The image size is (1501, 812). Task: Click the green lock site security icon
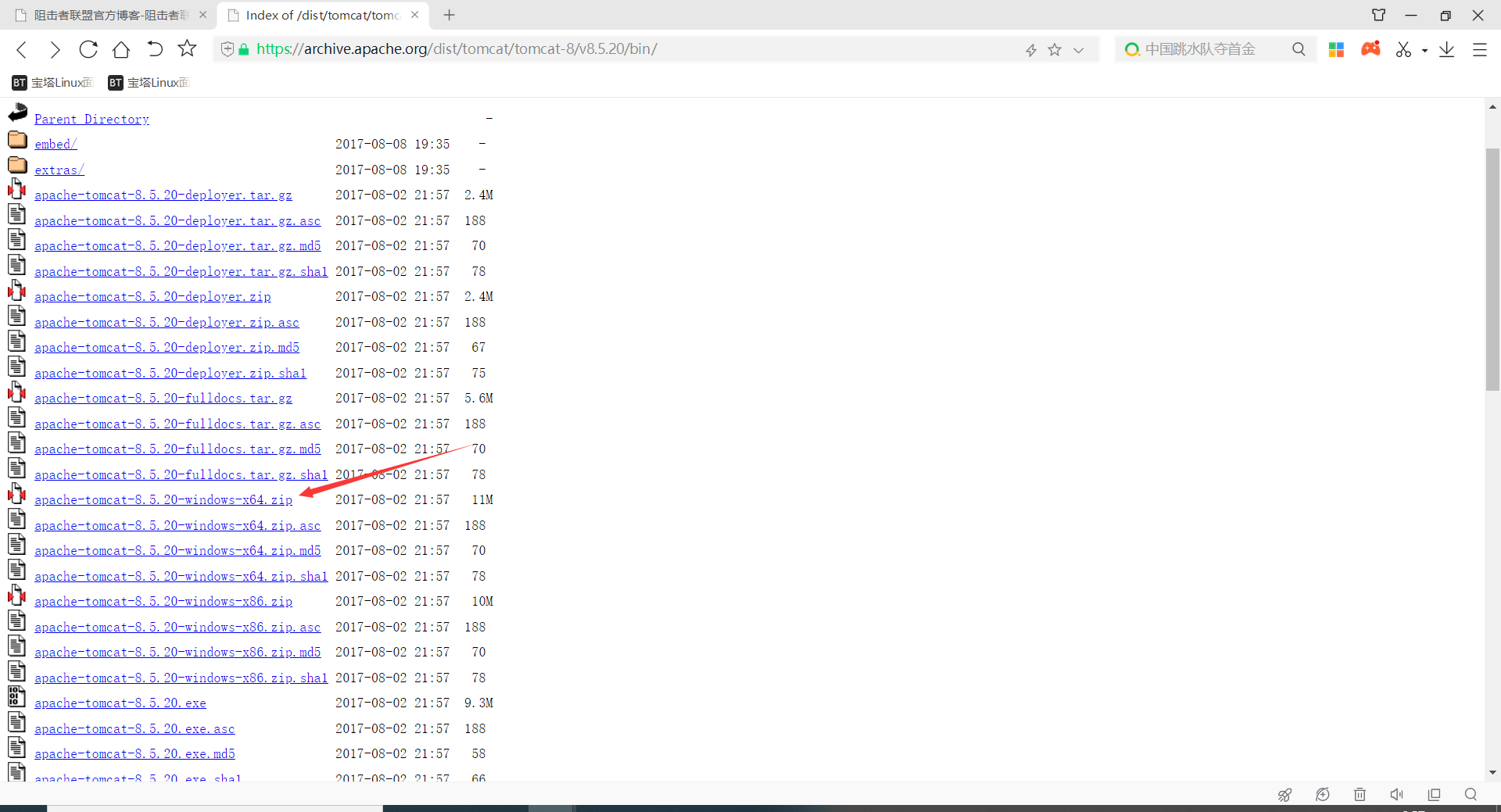(x=244, y=49)
